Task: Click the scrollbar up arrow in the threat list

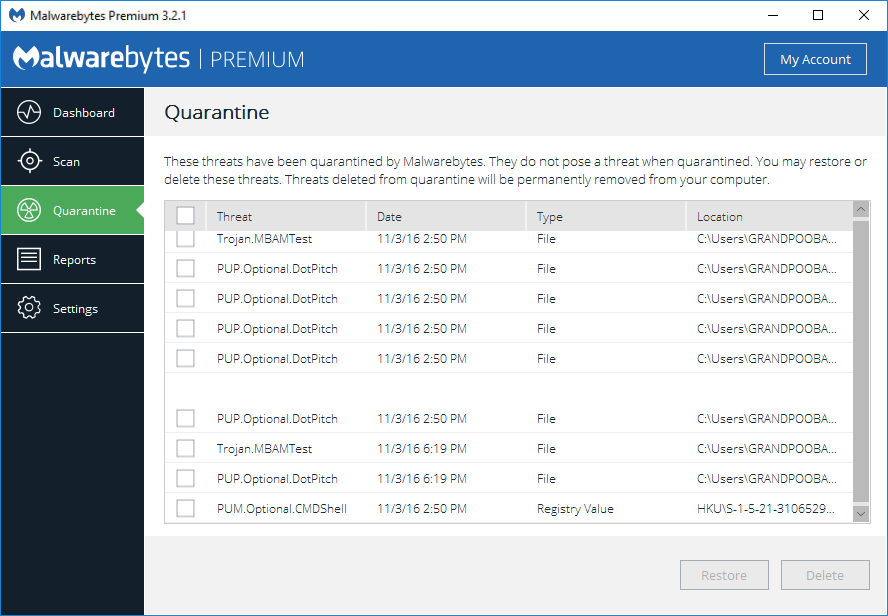Action: pyautogui.click(x=861, y=209)
